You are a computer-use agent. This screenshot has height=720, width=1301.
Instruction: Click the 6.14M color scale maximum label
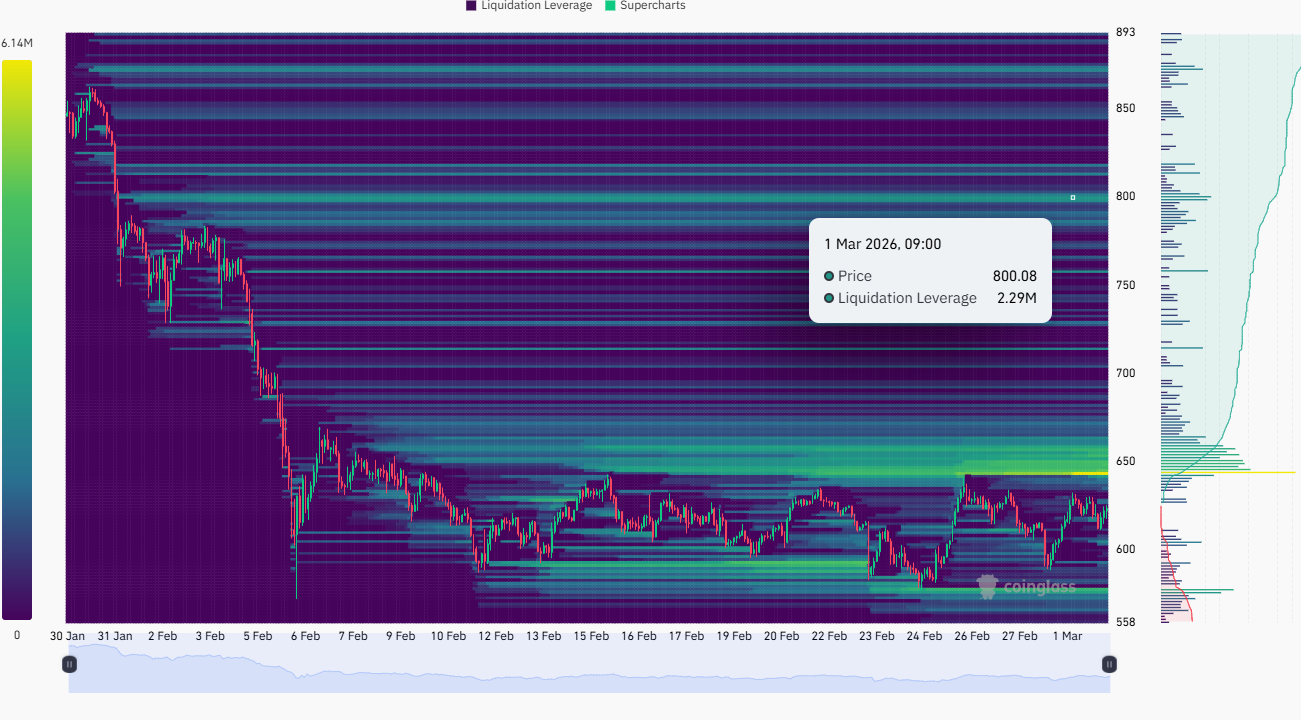[17, 44]
